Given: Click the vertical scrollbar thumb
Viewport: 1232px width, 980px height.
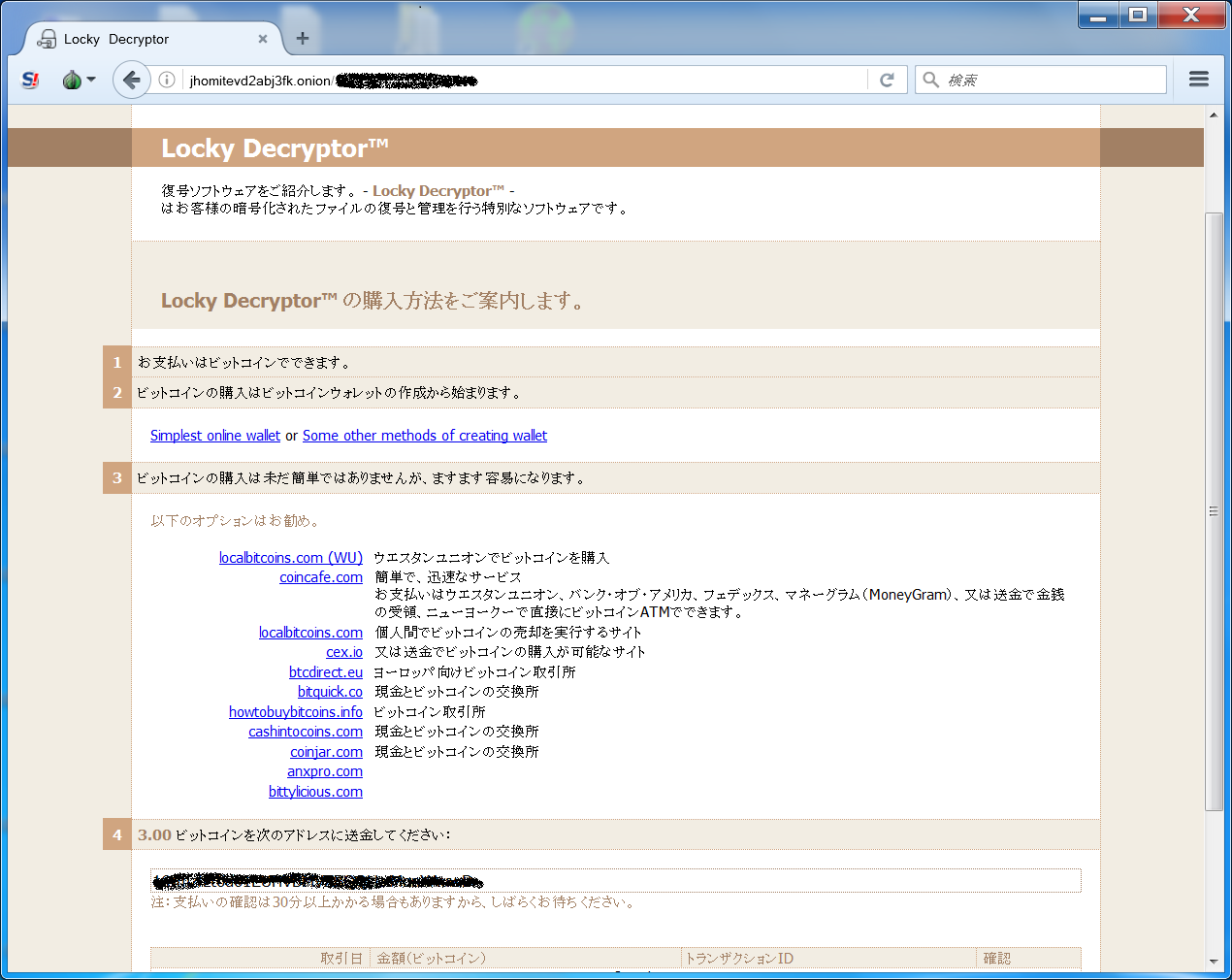Looking at the screenshot, I should click(1214, 511).
